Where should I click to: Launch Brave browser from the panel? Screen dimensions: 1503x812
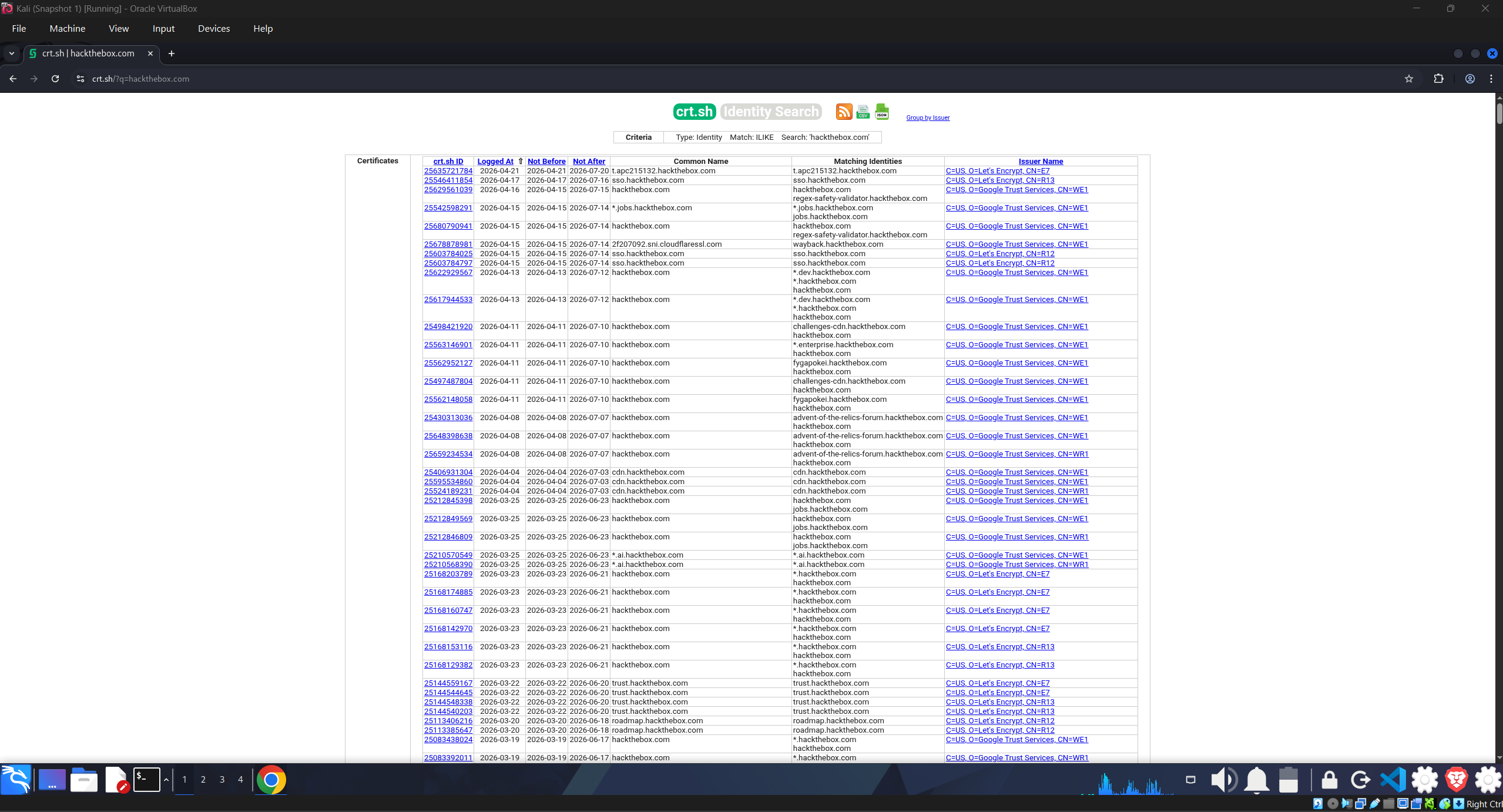pyautogui.click(x=1457, y=780)
